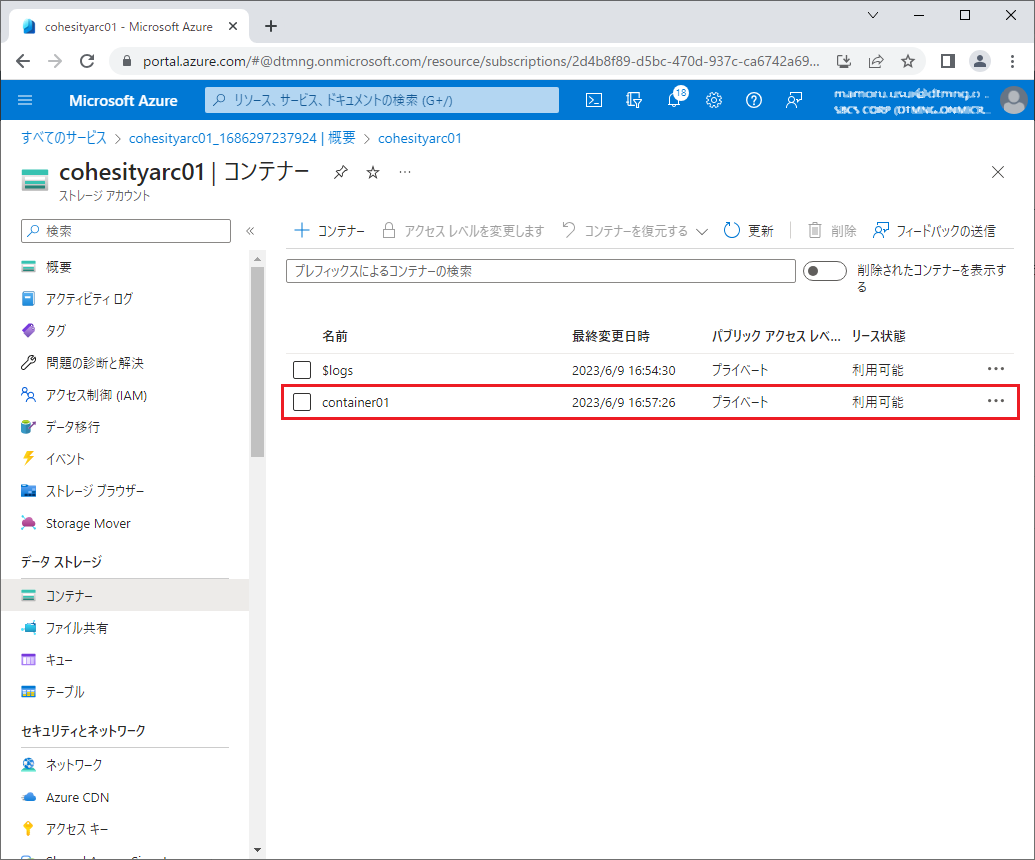
Task: Toggle 削除されたコンテナーを表示する switch
Action: (x=824, y=271)
